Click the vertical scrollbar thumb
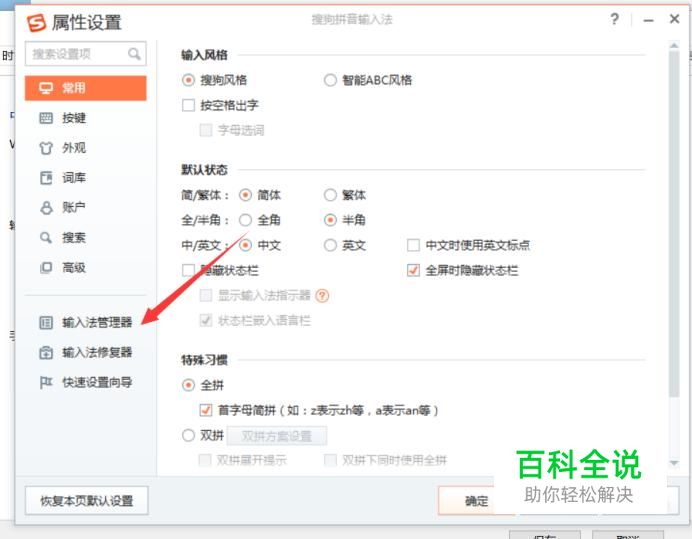Viewport: 692px width, 539px height. tap(674, 223)
